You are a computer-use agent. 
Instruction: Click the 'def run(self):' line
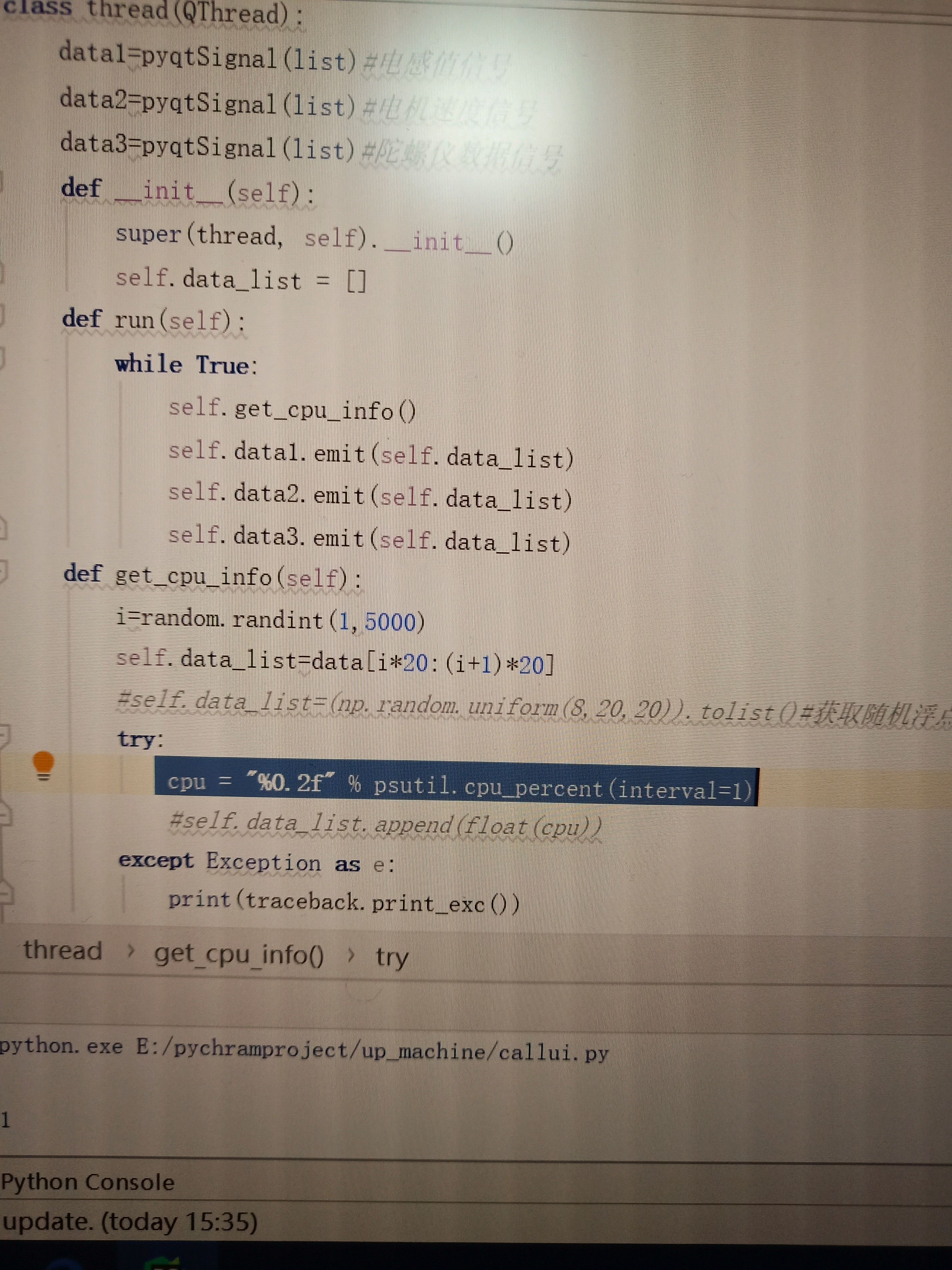coord(154,320)
